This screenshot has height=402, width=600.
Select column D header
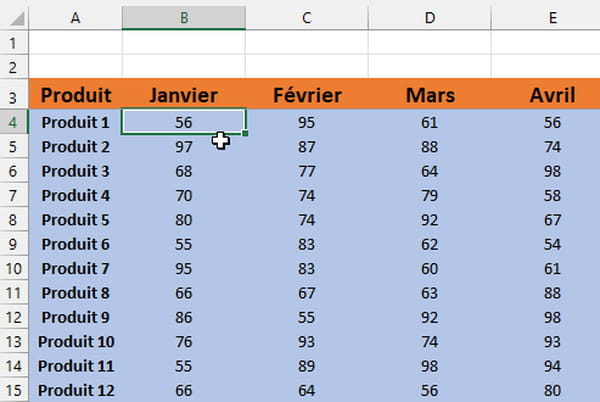430,18
